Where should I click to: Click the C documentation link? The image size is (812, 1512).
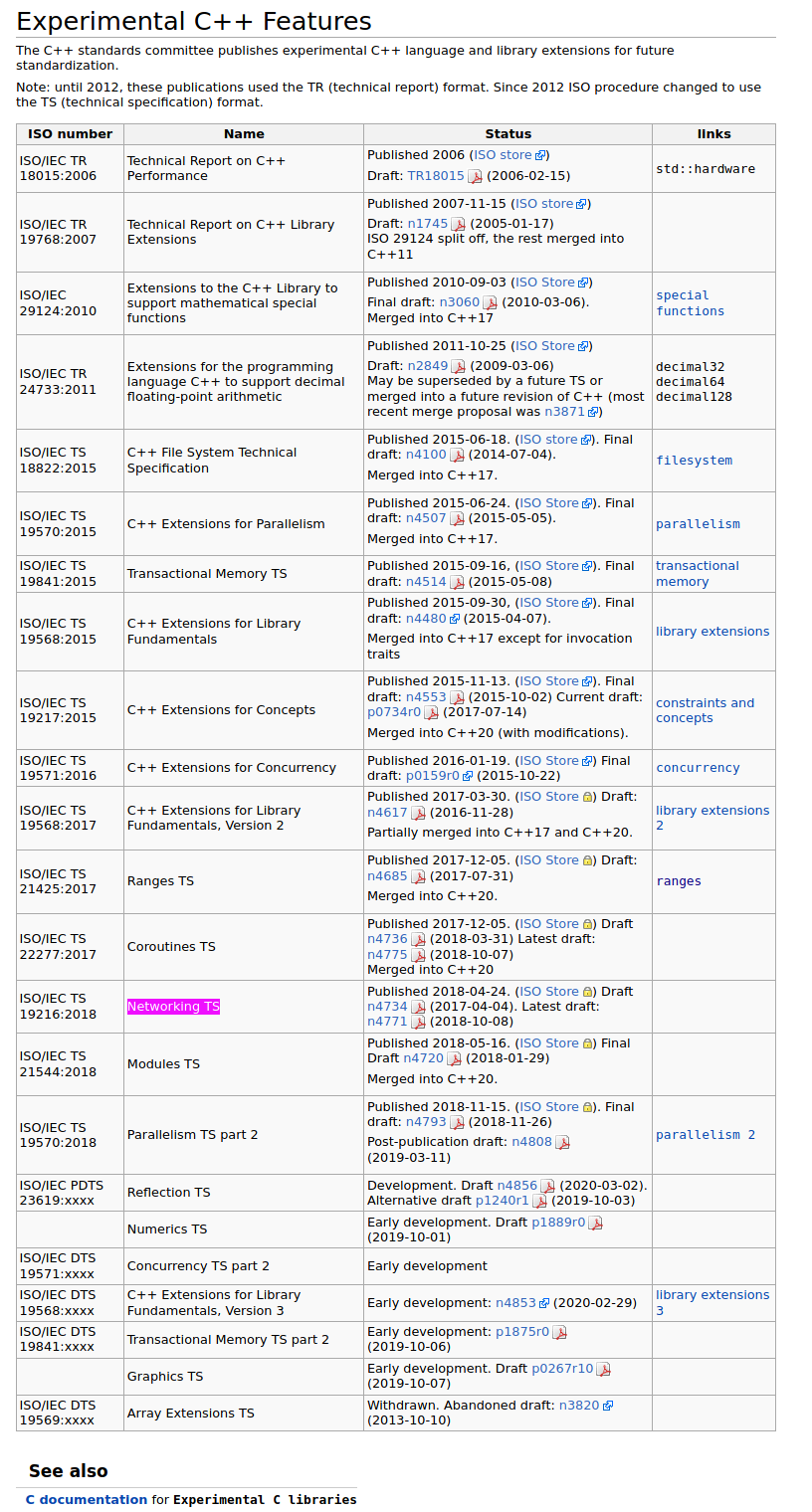[x=87, y=1499]
